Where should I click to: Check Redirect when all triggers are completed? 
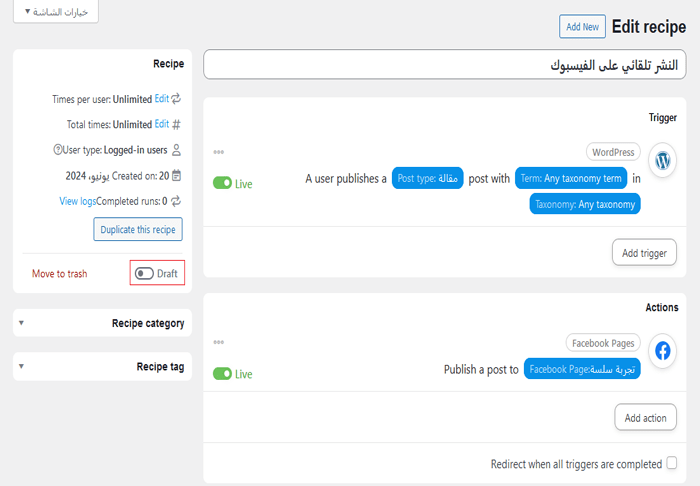(672, 463)
